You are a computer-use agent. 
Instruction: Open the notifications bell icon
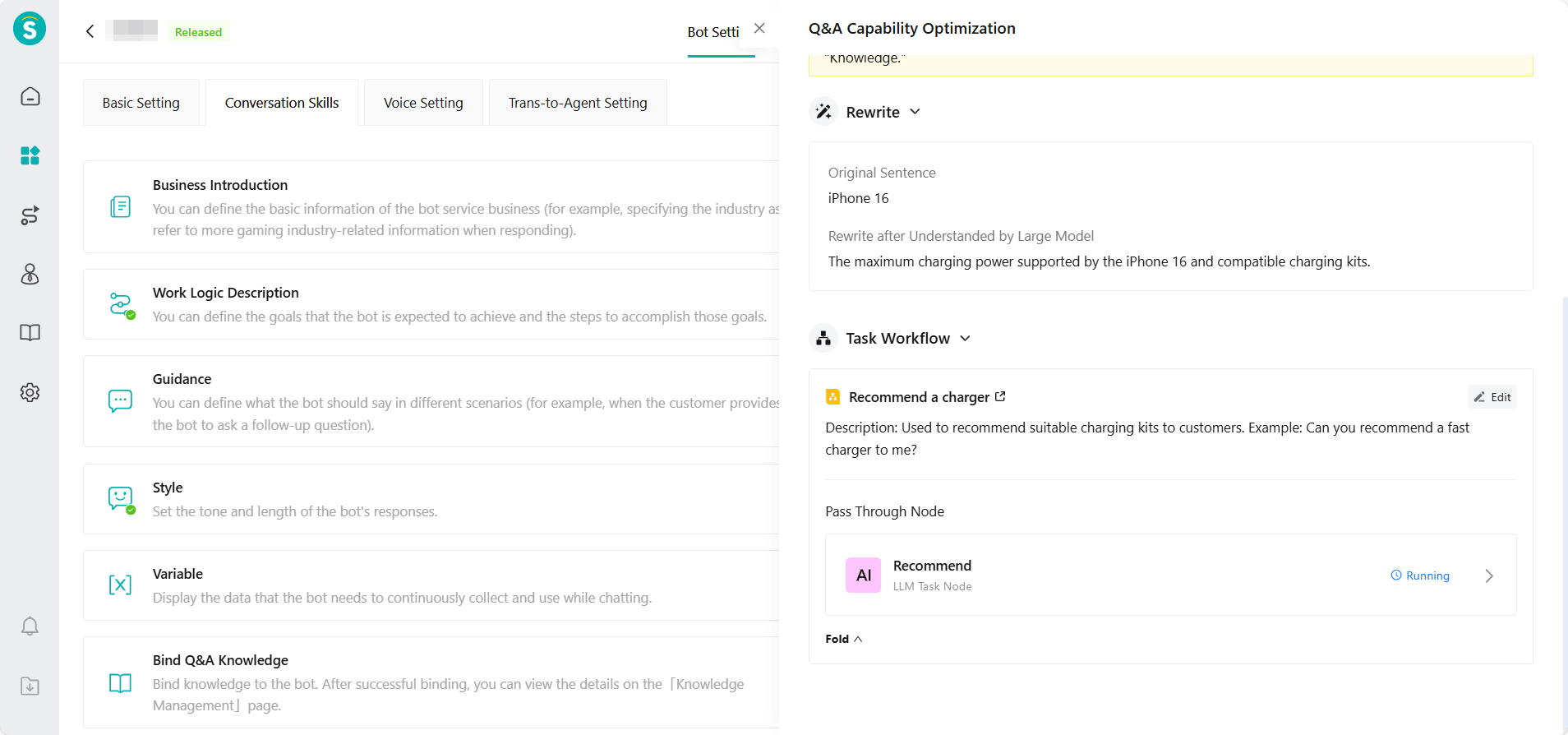pyautogui.click(x=30, y=626)
